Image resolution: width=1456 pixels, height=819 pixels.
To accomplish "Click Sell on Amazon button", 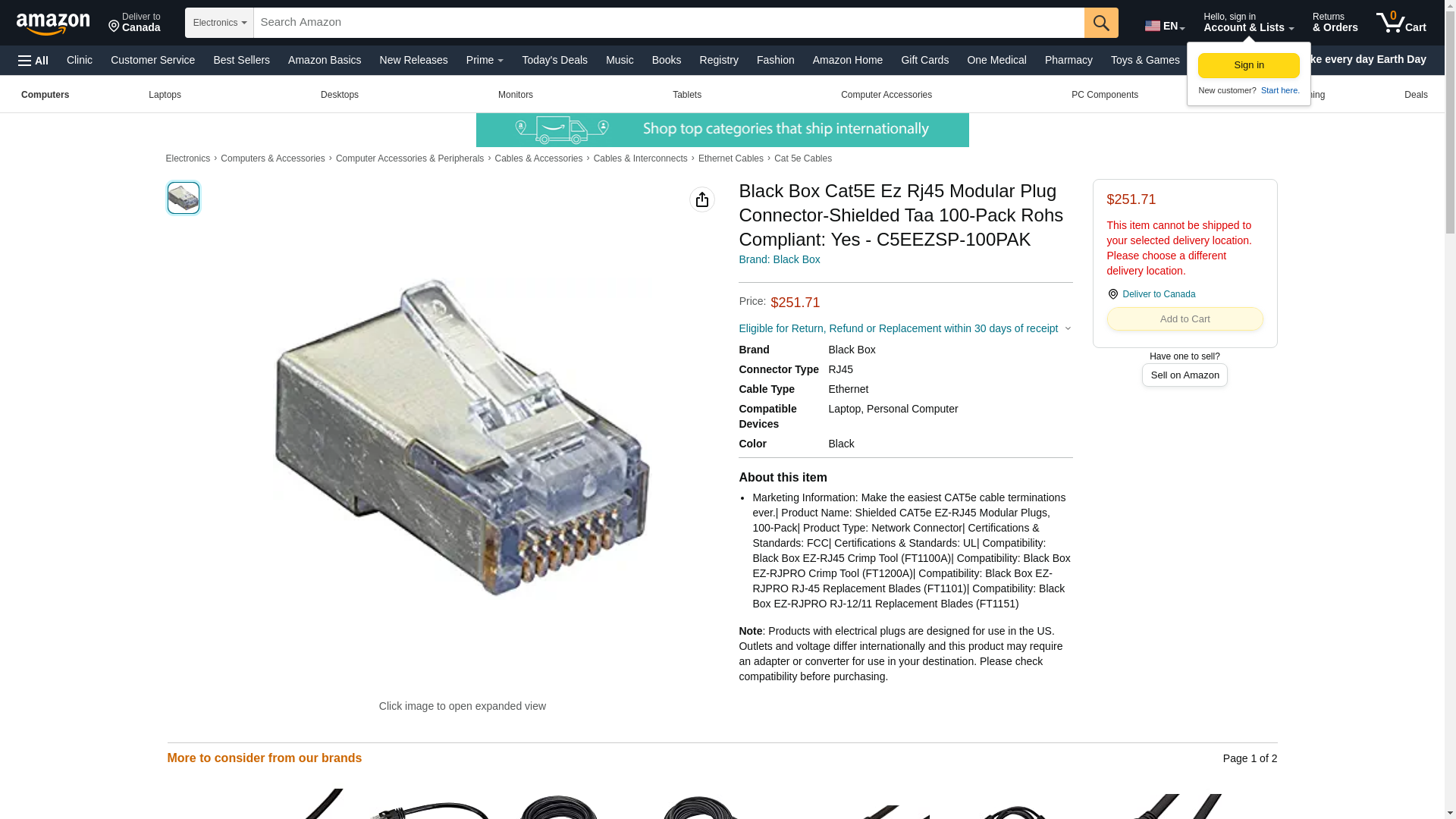I will click(x=1185, y=375).
